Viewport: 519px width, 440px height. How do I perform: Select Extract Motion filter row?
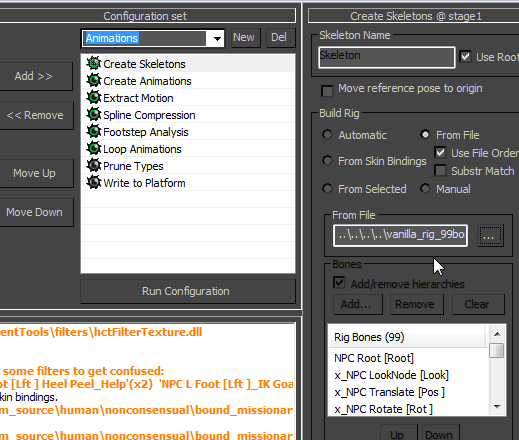(x=188, y=98)
